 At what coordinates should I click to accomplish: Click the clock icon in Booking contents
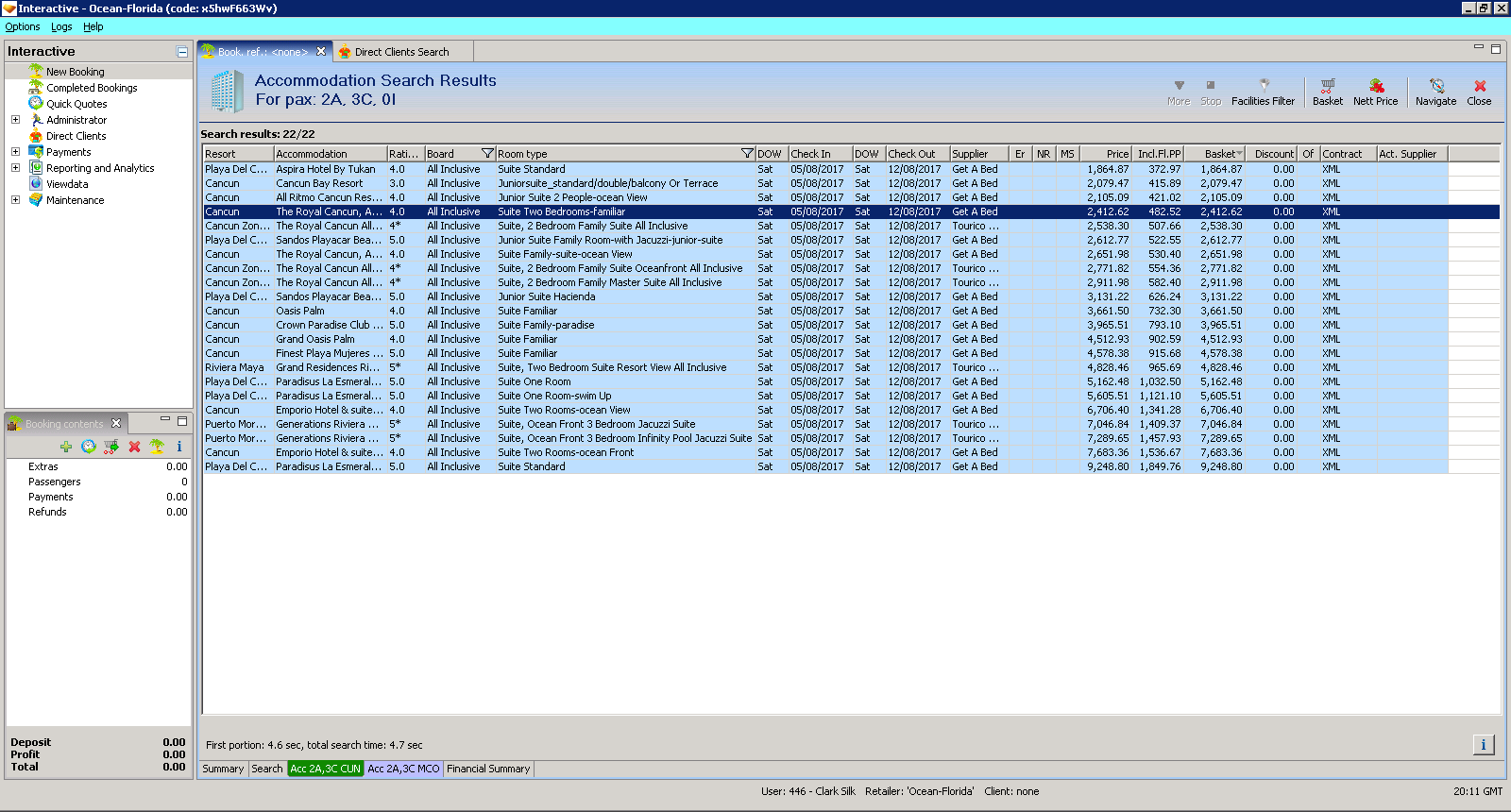pos(89,447)
